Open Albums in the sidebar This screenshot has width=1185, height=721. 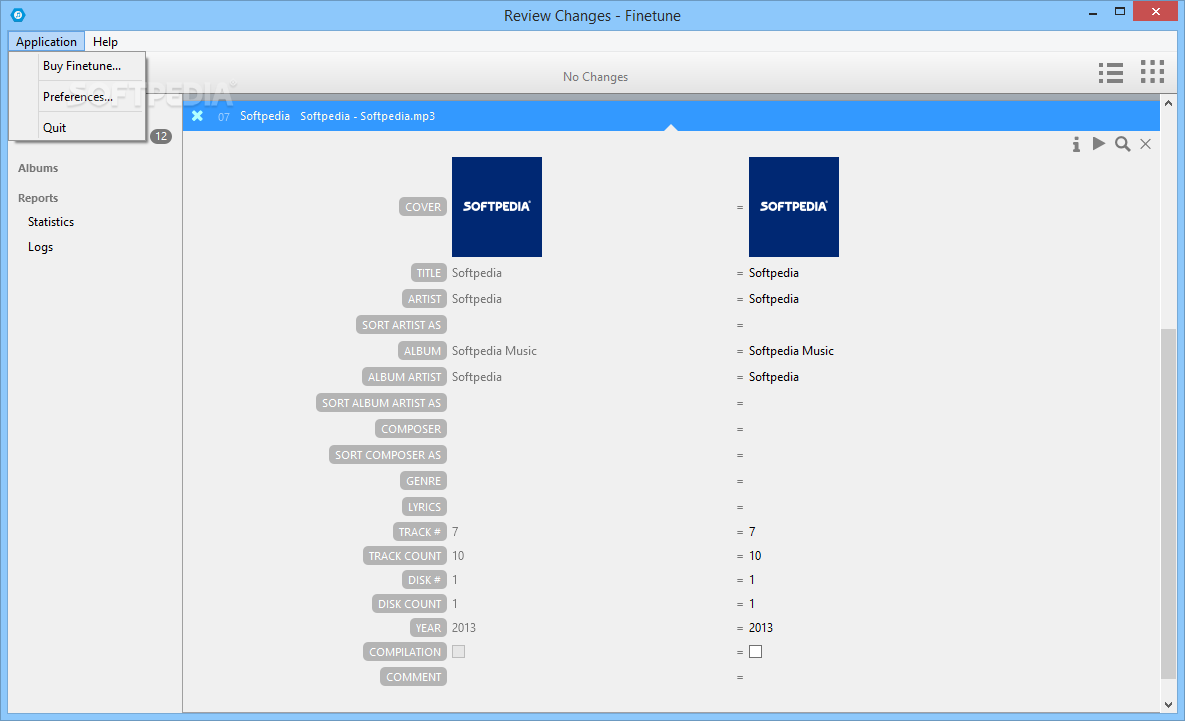(x=38, y=168)
